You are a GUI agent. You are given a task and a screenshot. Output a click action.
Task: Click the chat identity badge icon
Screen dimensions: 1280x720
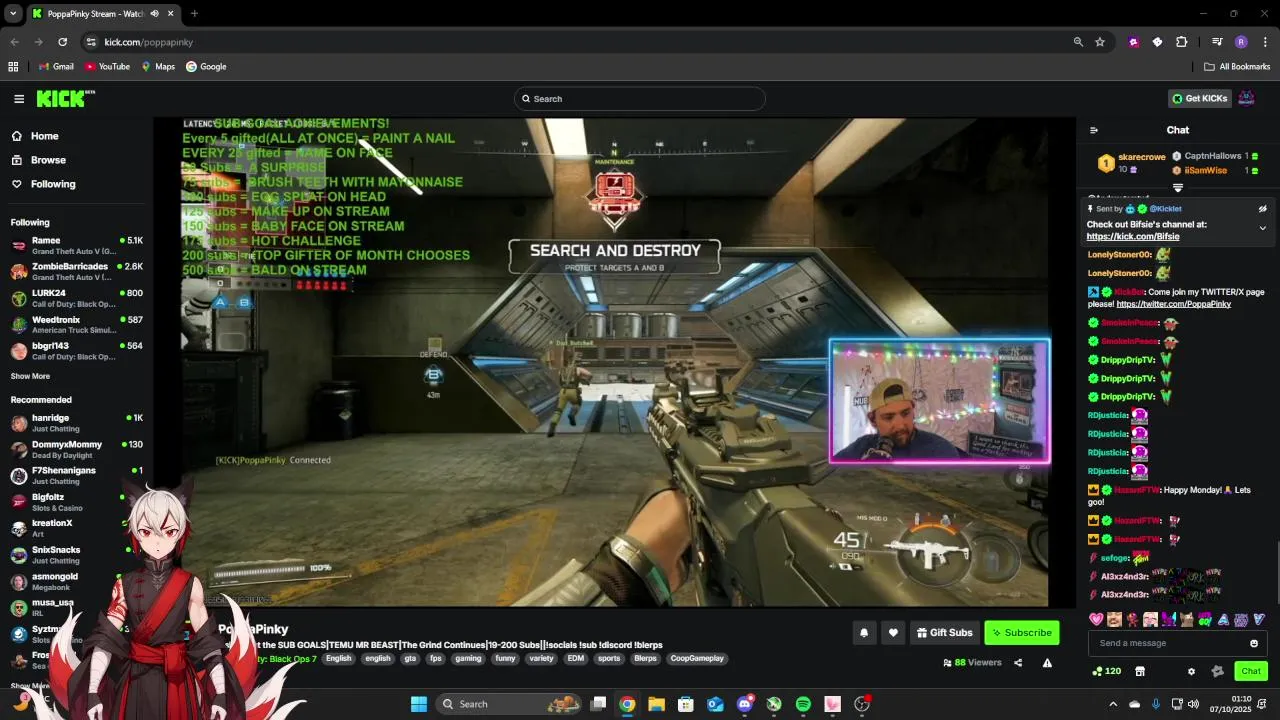click(x=1217, y=671)
